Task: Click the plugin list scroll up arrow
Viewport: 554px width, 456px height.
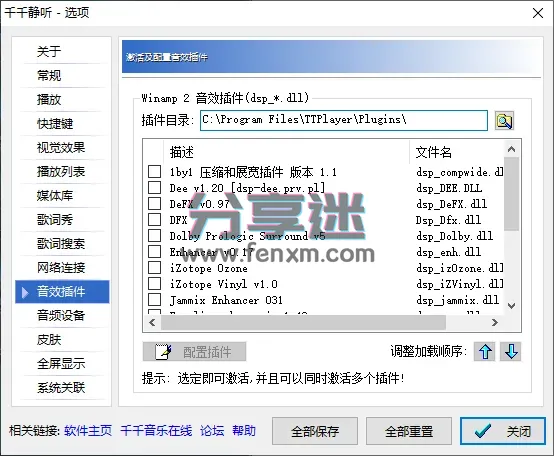Action: coord(511,149)
